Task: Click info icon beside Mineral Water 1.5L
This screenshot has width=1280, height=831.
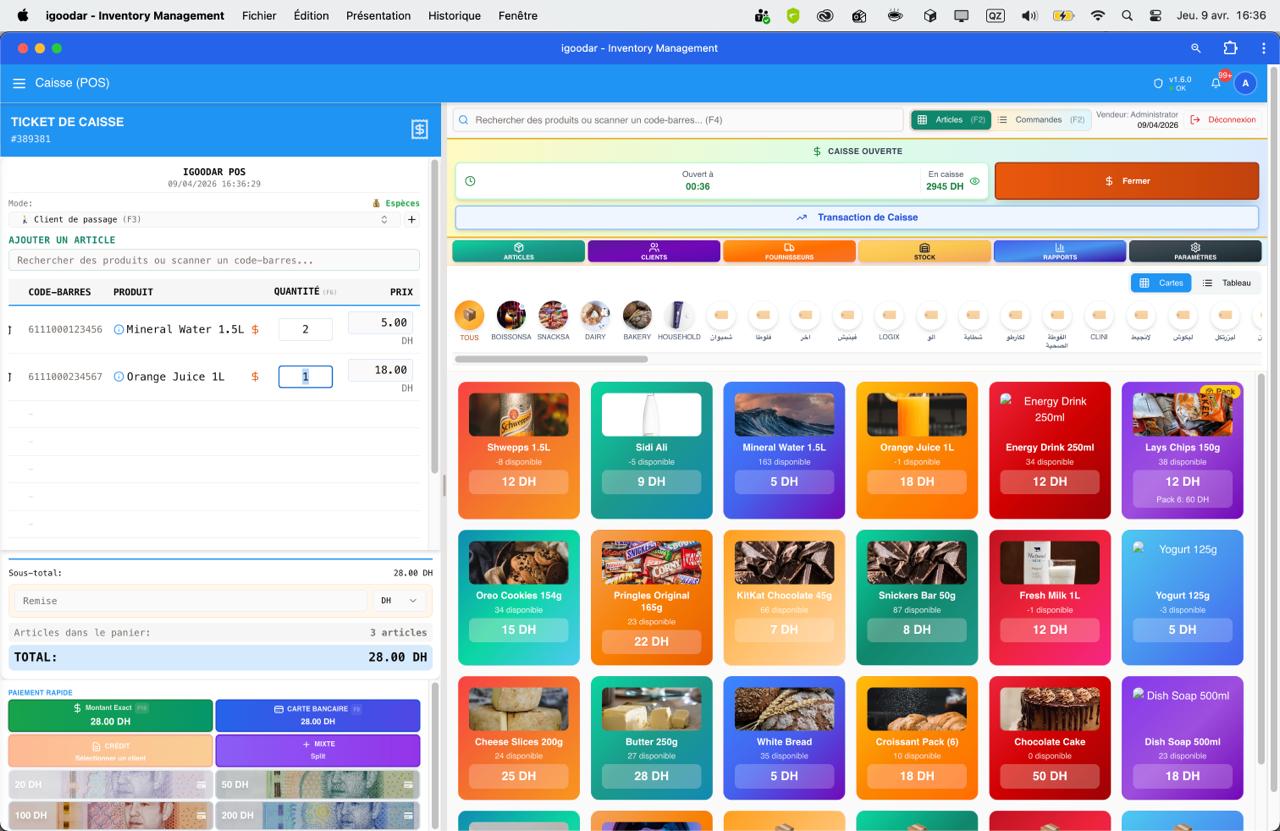Action: pyautogui.click(x=119, y=329)
